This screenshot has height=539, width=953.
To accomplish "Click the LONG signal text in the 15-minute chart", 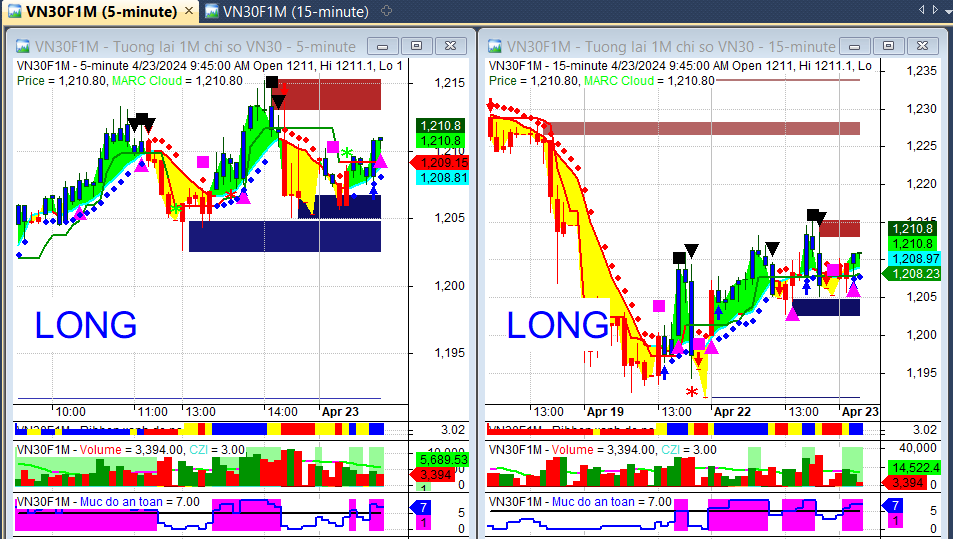I will pos(557,325).
